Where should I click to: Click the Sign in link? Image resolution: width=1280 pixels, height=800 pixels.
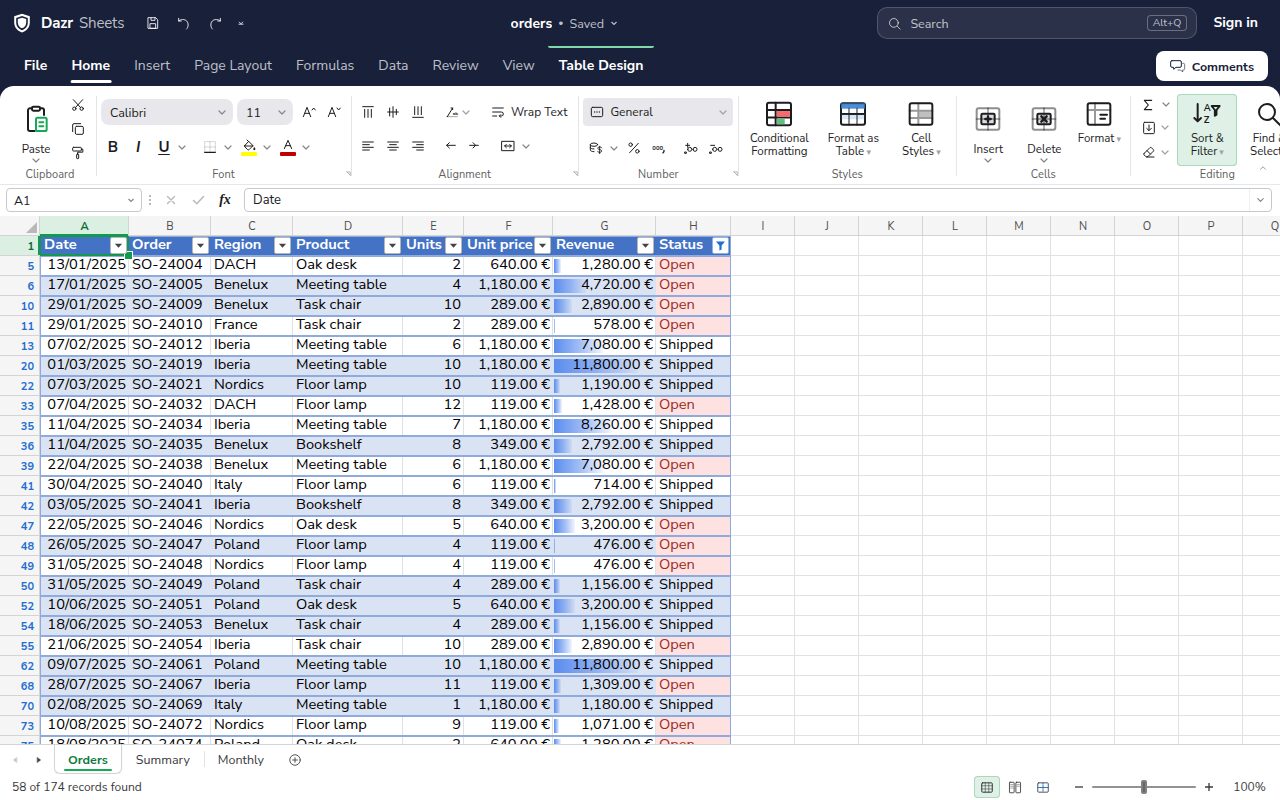[x=1235, y=23]
